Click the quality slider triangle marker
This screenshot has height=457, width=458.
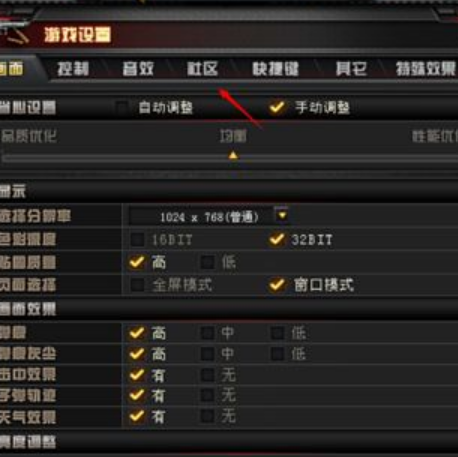tap(233, 155)
